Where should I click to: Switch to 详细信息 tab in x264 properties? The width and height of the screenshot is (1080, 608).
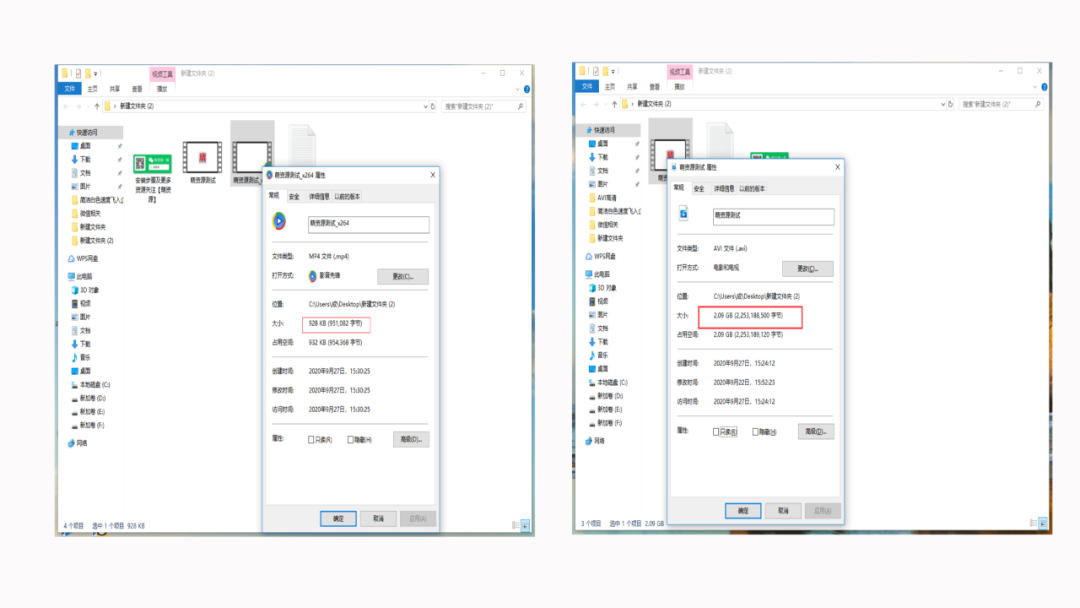coord(319,197)
